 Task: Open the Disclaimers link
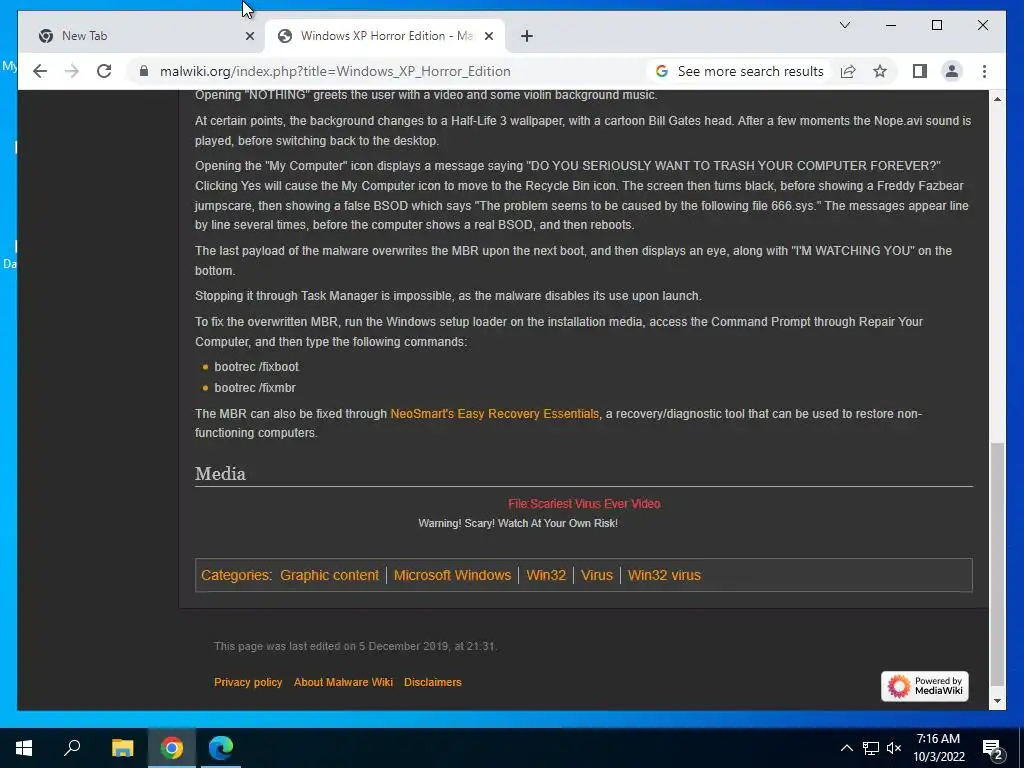(x=432, y=682)
